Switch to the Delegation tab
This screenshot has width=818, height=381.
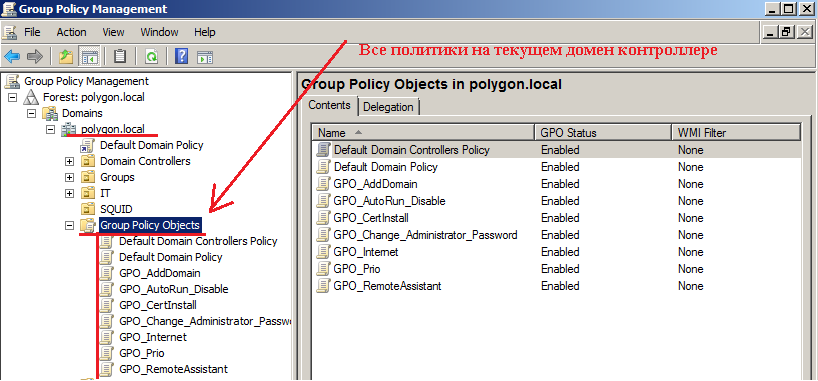388,107
